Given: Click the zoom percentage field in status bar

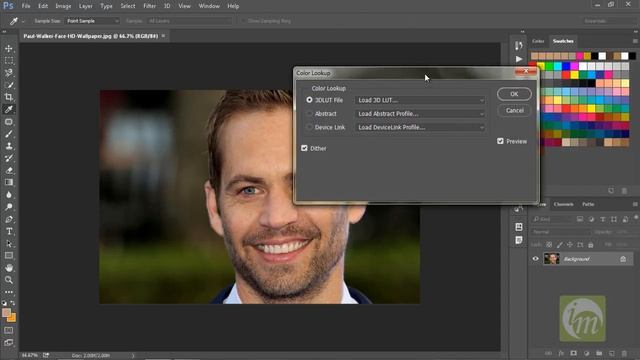Looking at the screenshot, I should 29,356.
